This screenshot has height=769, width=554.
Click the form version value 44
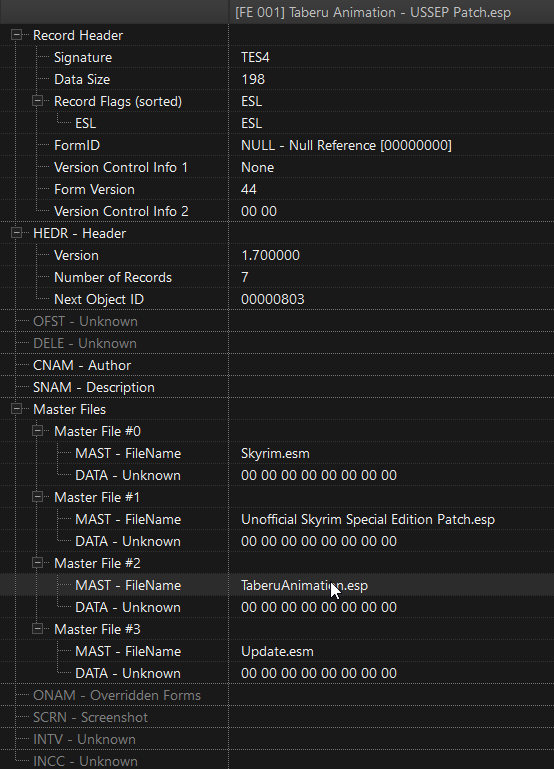(249, 189)
